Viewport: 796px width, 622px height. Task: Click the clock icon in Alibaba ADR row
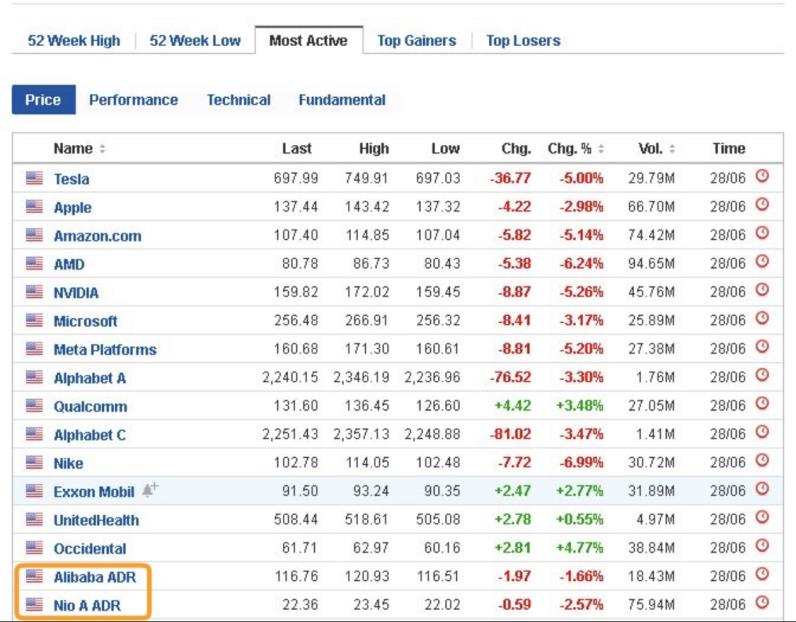coord(762,574)
